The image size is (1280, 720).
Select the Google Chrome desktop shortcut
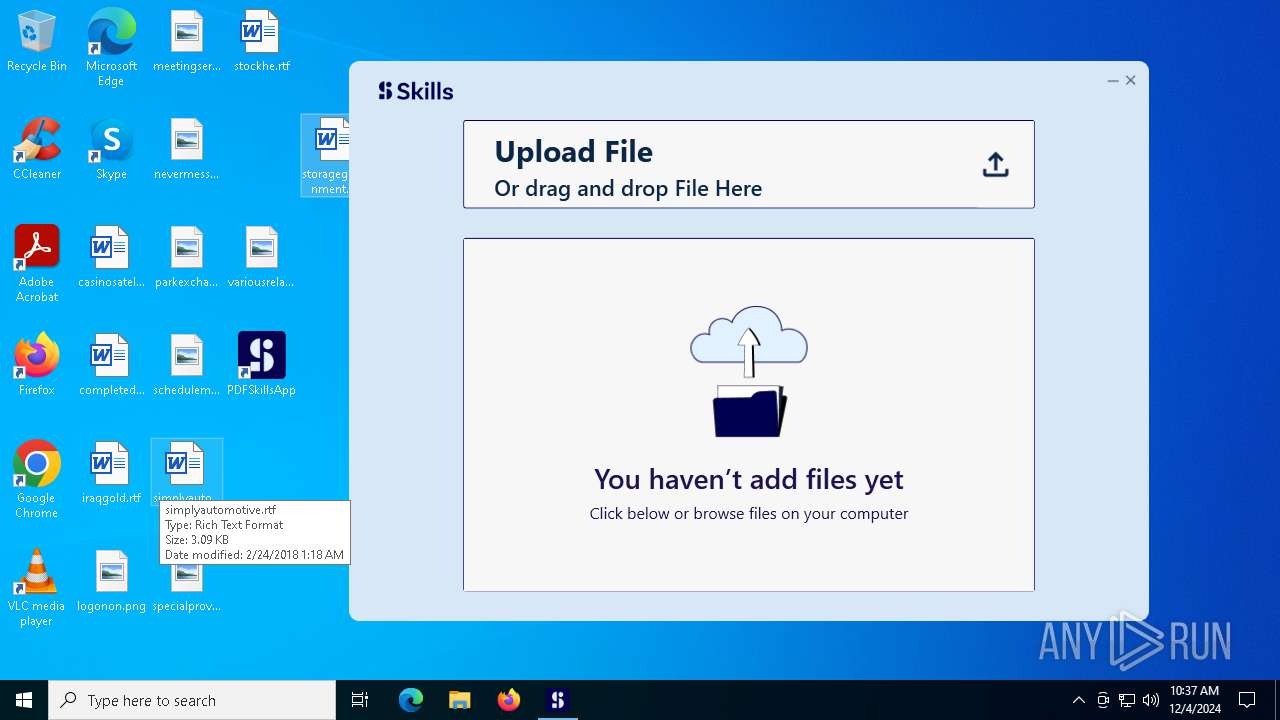(x=37, y=480)
